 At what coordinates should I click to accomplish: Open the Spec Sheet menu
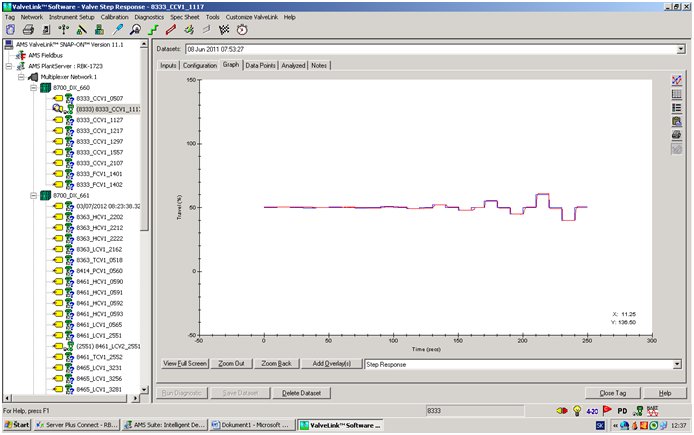(x=185, y=17)
